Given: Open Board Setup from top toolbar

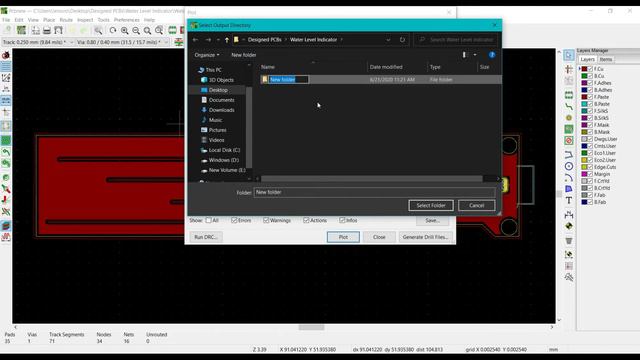Looking at the screenshot, I should coord(21,30).
